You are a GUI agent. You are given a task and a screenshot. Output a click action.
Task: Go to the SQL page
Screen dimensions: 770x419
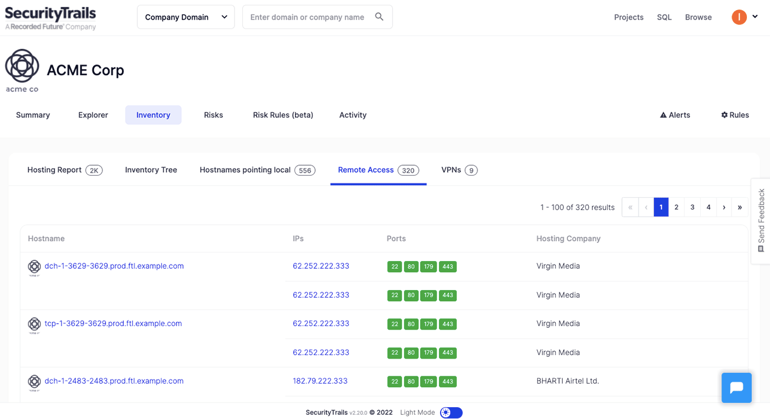pyautogui.click(x=664, y=17)
